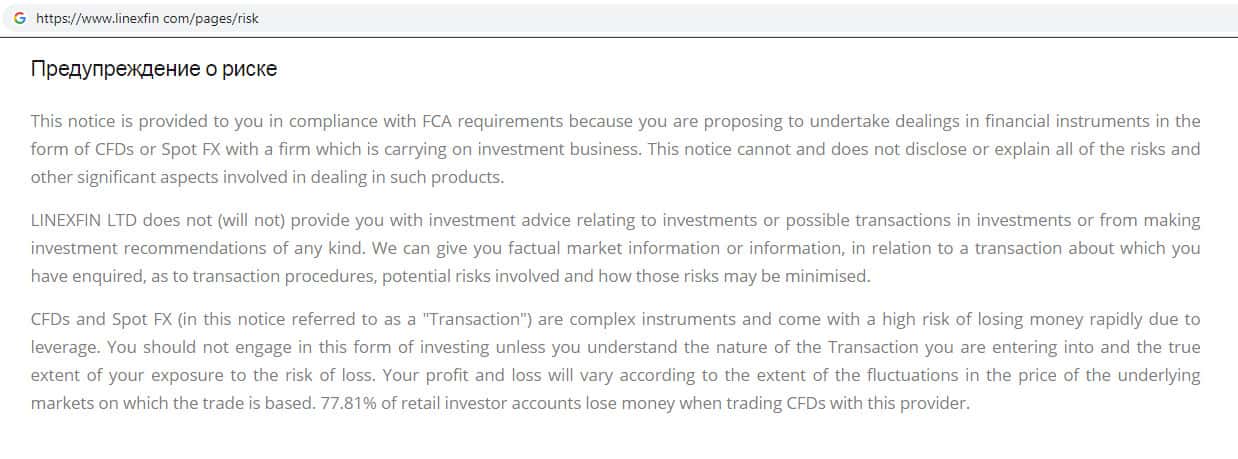Viewport: 1238px width, 459px height.
Task: Click the "Предупреждение о риске" heading
Action: pos(154,69)
